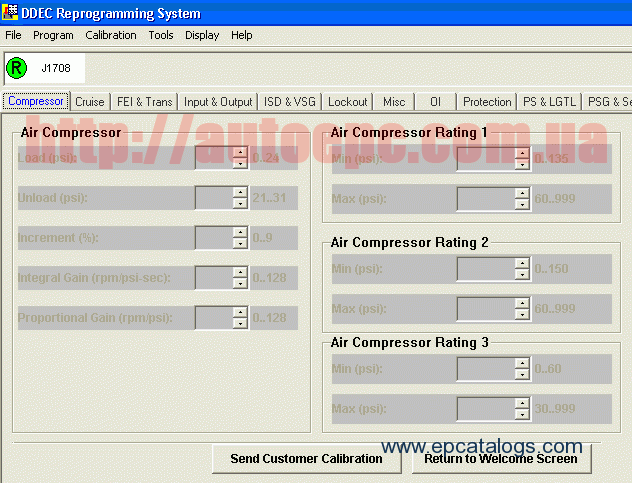
Task: Increase Rating 3 Max (psi) value
Action: (x=522, y=404)
